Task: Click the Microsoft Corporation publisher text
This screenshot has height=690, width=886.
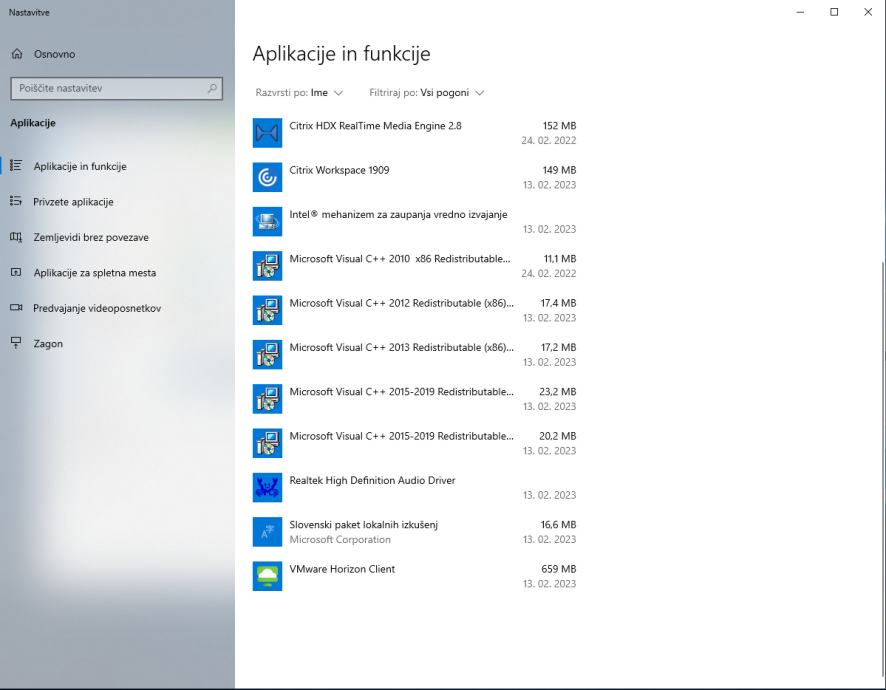Action: [340, 540]
